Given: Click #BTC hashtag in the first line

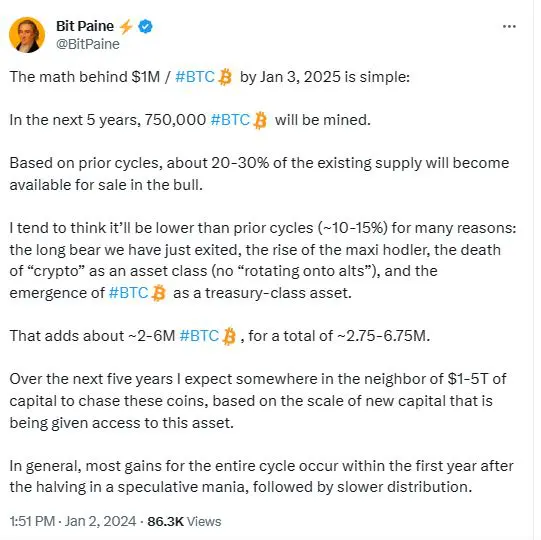Looking at the screenshot, I should [x=195, y=77].
